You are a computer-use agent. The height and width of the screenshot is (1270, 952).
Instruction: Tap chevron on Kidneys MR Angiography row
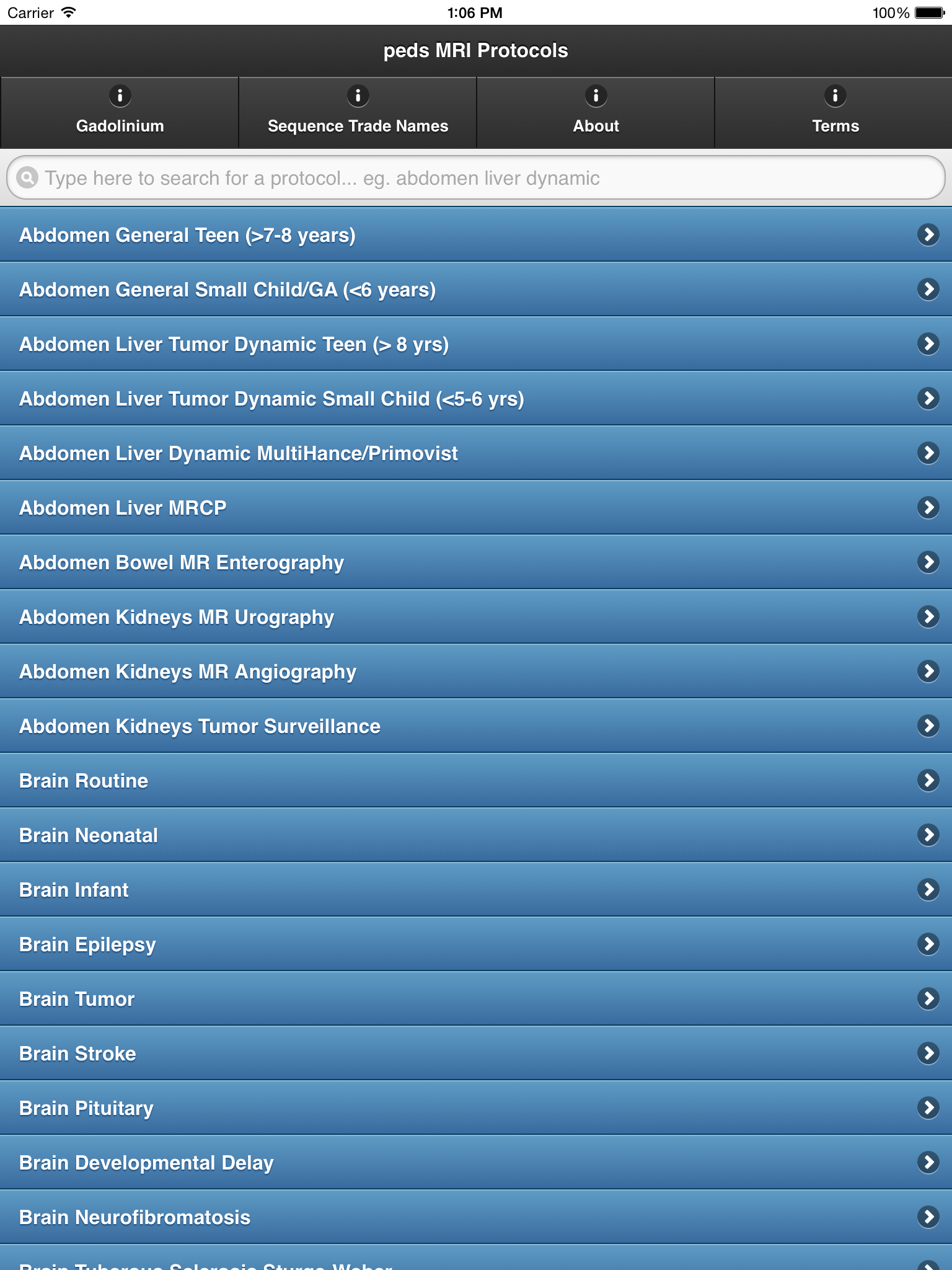(x=928, y=671)
